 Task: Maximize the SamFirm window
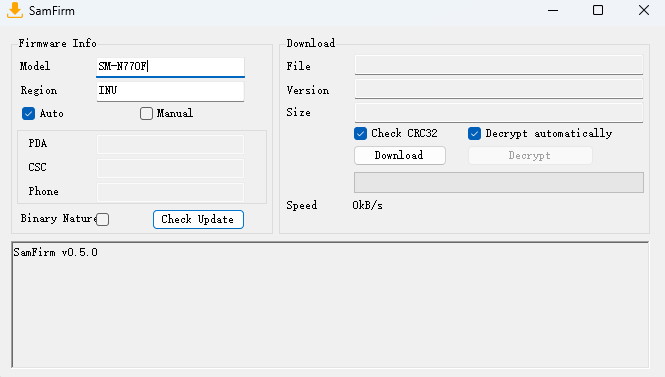598,10
